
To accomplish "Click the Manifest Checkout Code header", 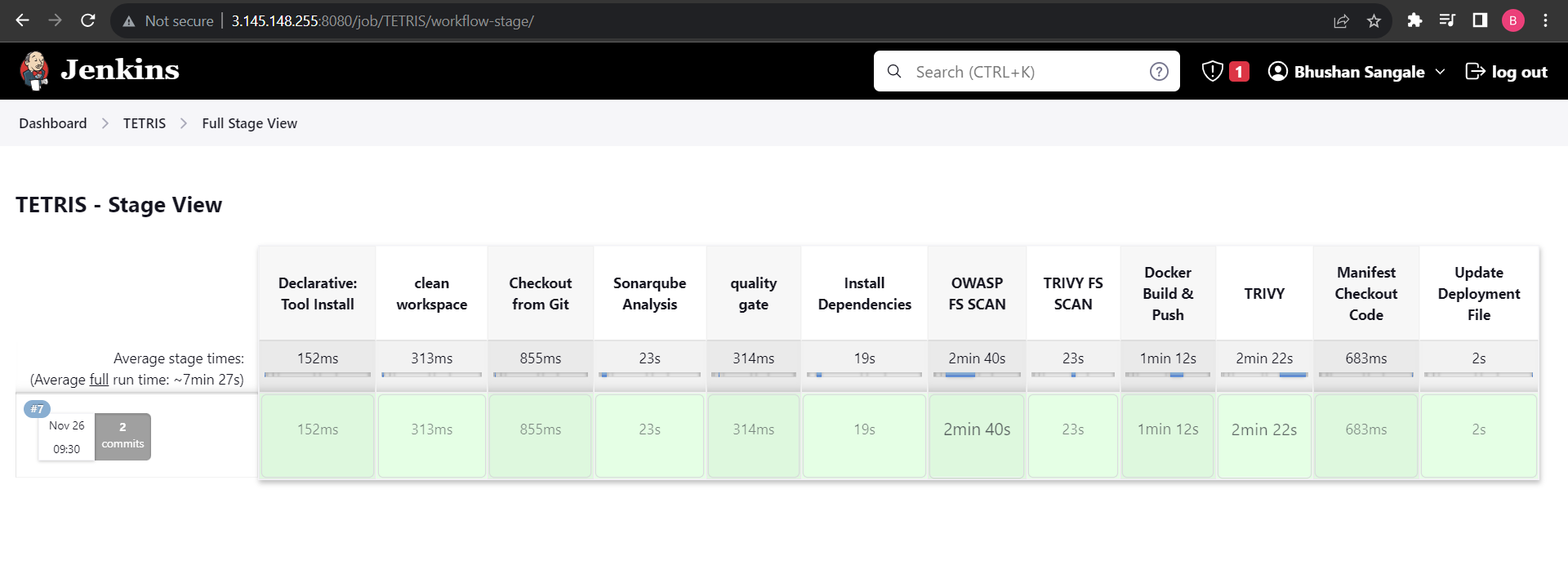I will coord(1366,294).
